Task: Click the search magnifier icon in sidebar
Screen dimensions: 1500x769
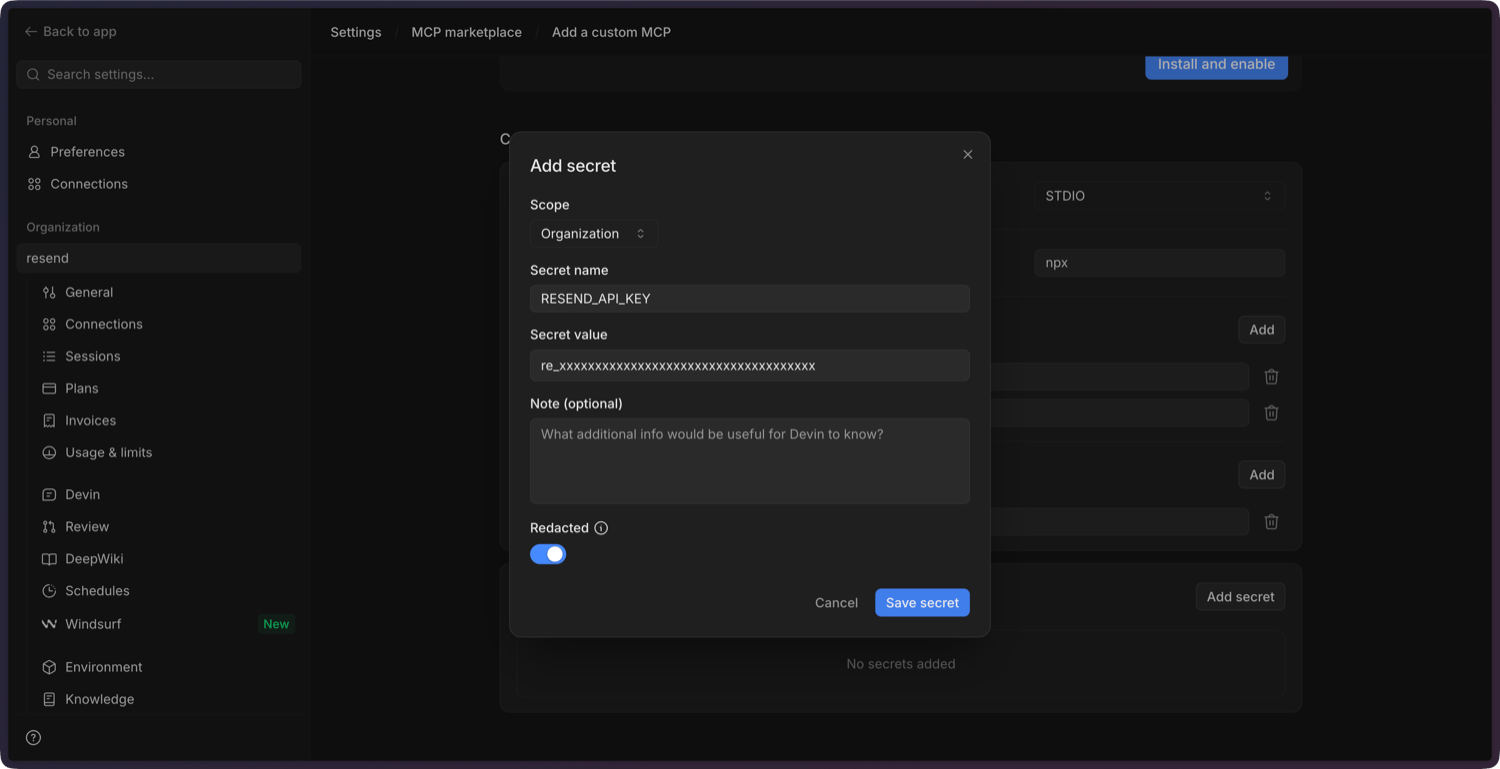Action: [x=34, y=75]
